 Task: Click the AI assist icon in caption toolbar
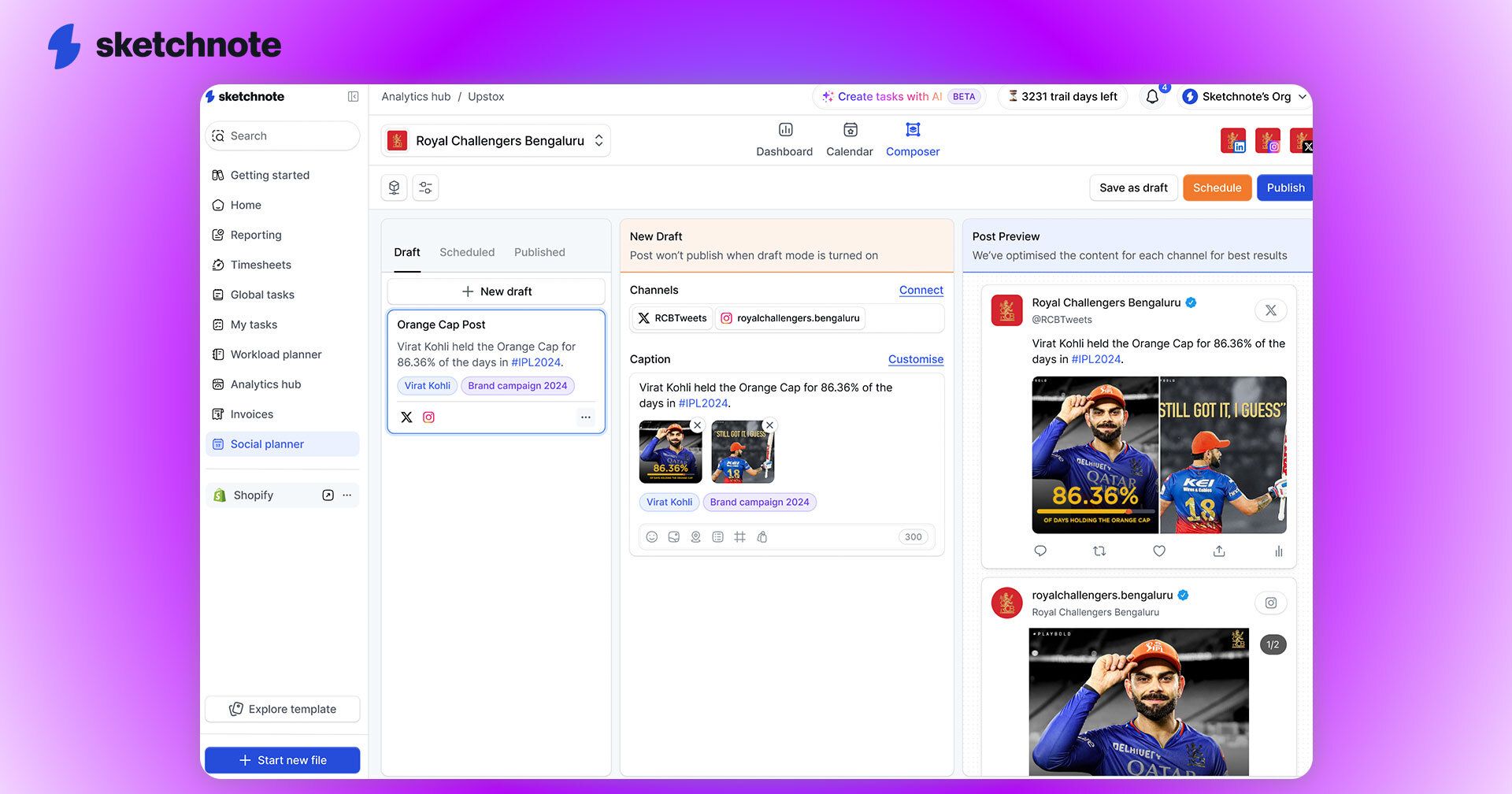(x=762, y=537)
